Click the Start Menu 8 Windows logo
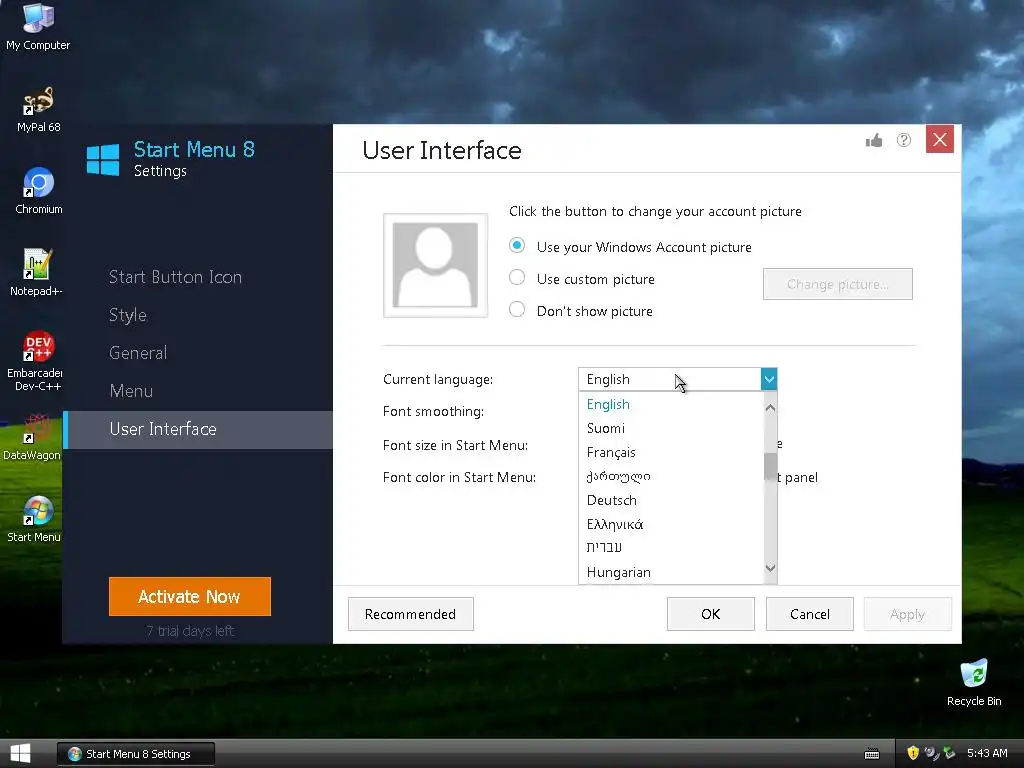Viewport: 1024px width, 768px height. [103, 160]
